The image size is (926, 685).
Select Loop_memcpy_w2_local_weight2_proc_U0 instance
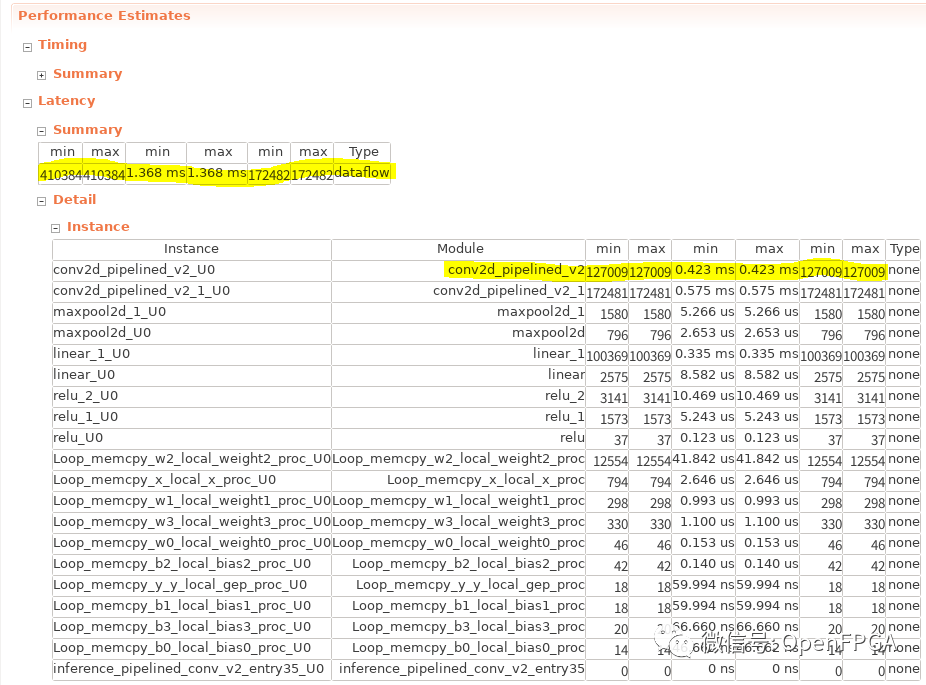pyautogui.click(x=191, y=459)
